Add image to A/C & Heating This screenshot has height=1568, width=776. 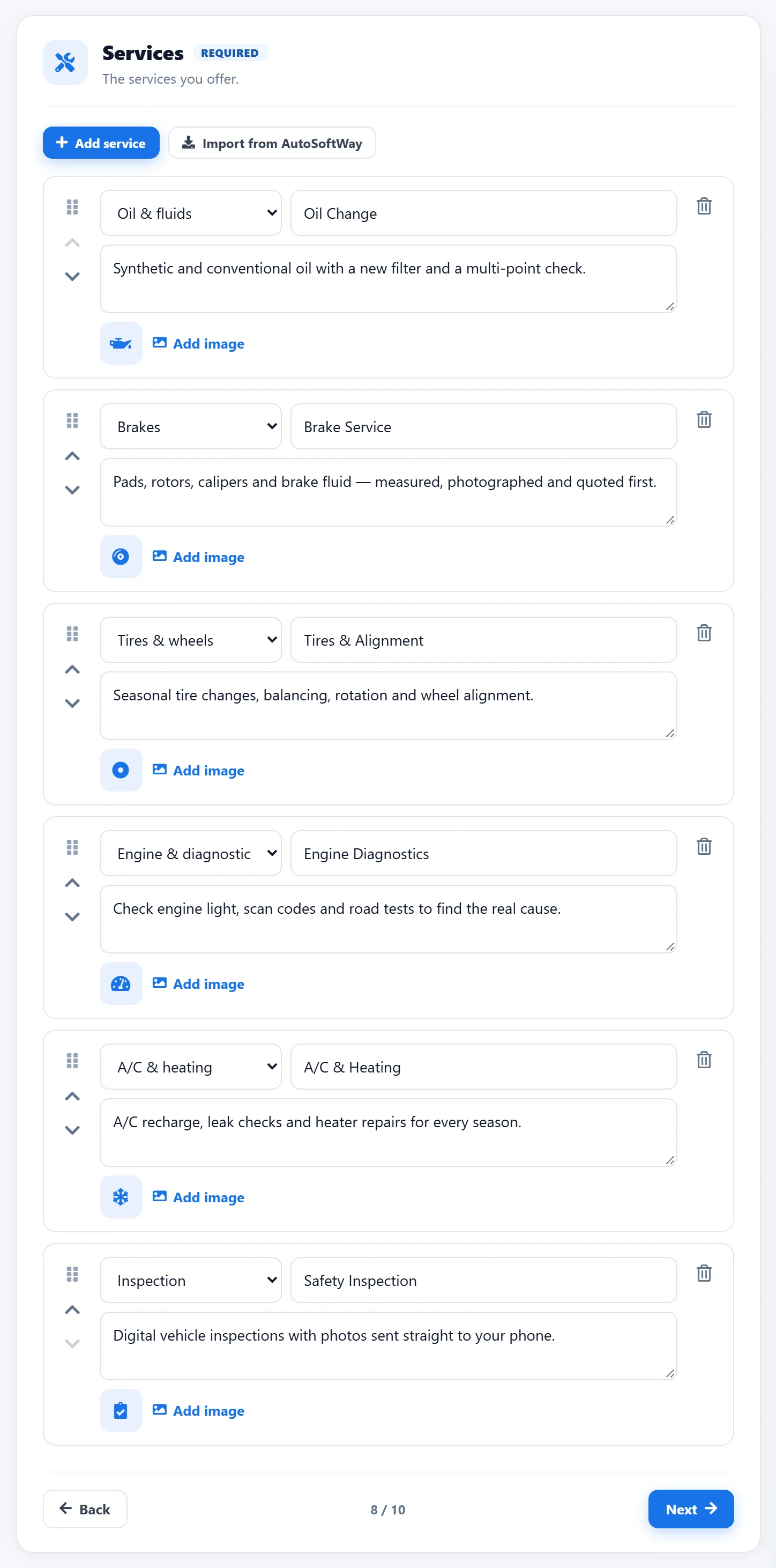pos(198,1197)
